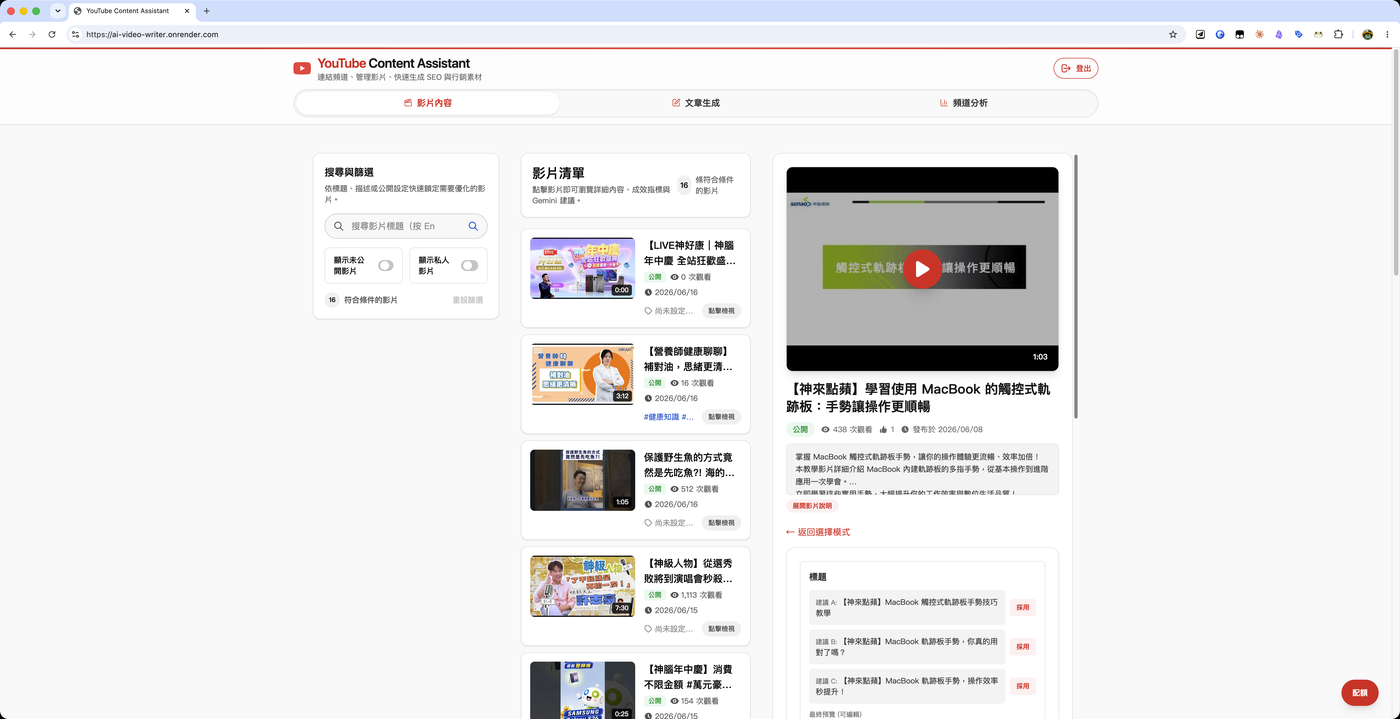The height and width of the screenshot is (719, 1400).
Task: Click tag icon on LIVE神好康 card
Action: (x=648, y=311)
